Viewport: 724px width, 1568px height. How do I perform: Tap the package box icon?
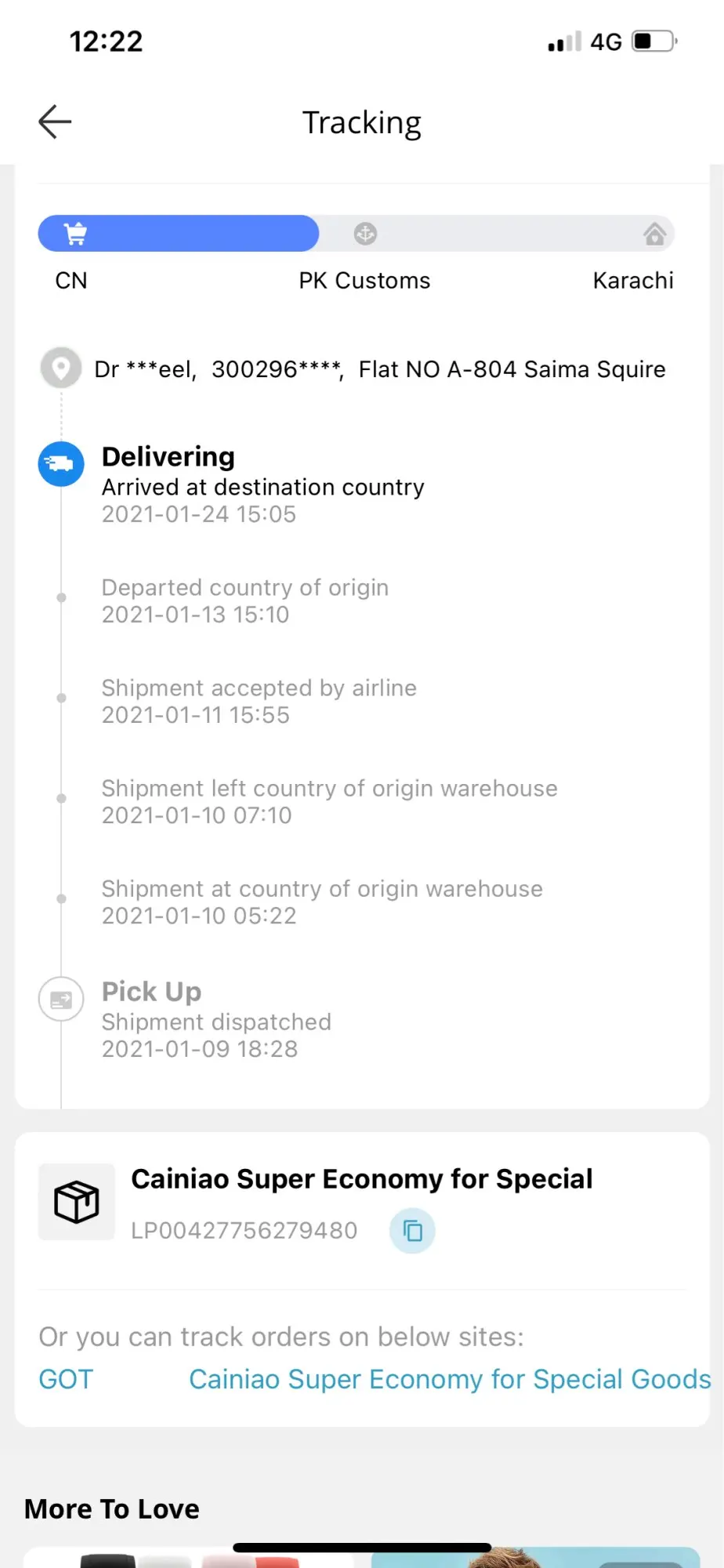[77, 1202]
